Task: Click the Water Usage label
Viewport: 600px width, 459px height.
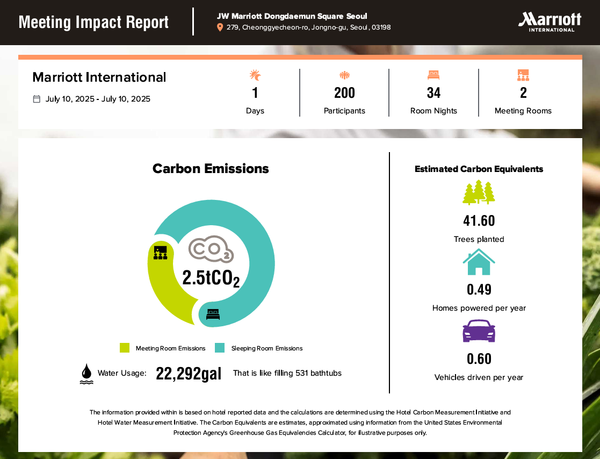Action: [x=122, y=373]
